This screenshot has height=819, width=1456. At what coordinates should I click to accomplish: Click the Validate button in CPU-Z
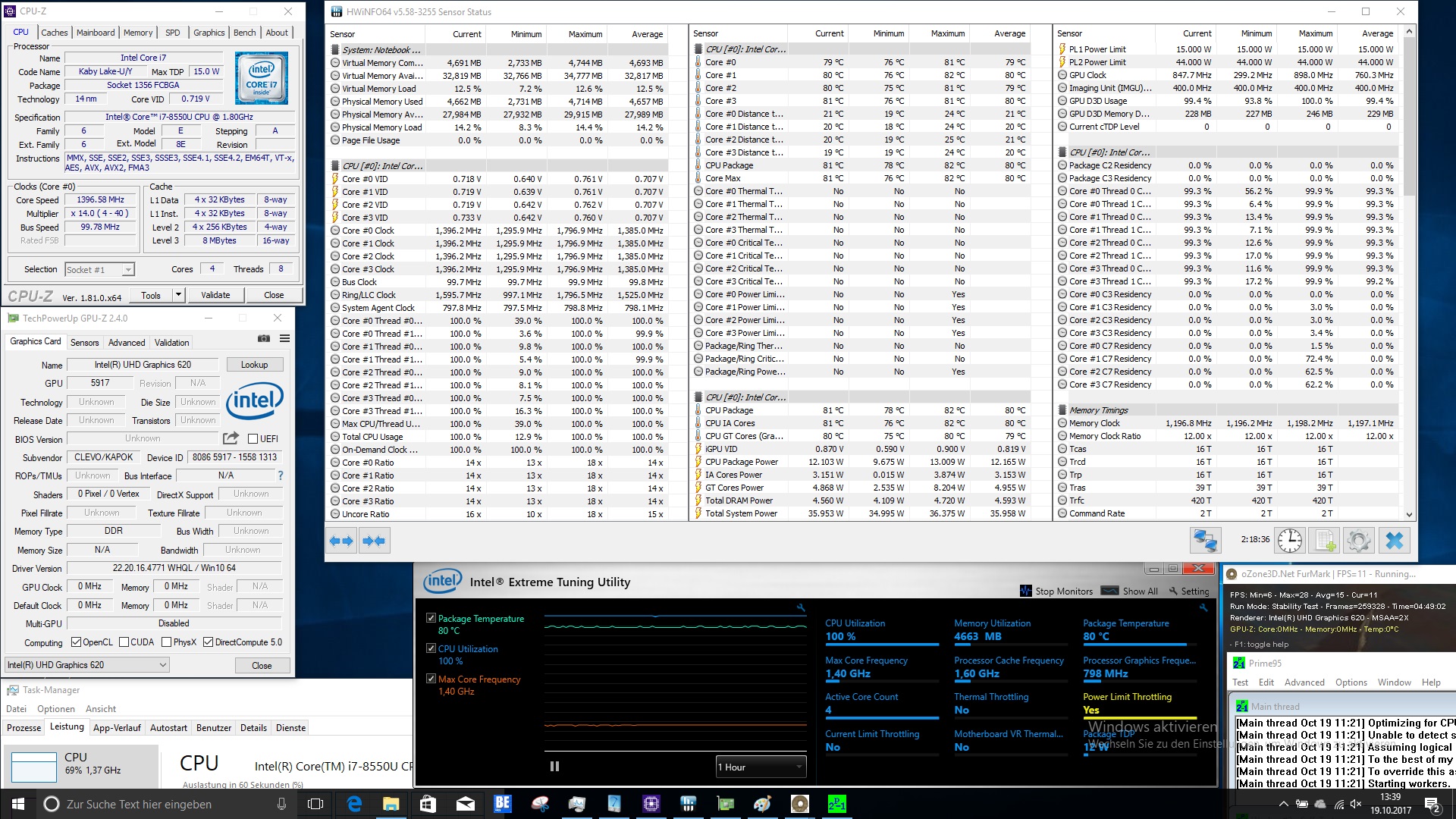point(215,295)
